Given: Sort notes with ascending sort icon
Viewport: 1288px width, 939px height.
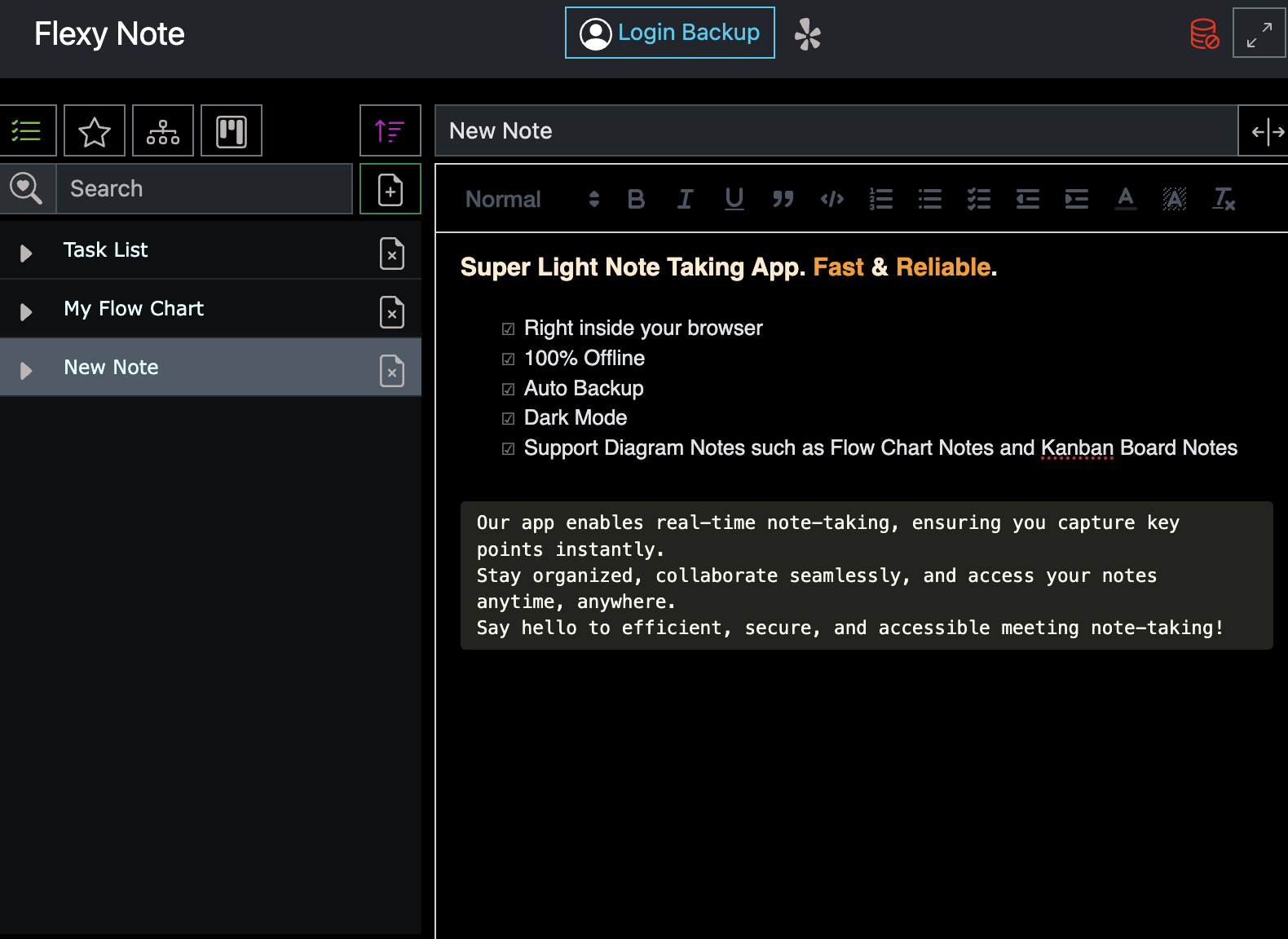Looking at the screenshot, I should (x=390, y=130).
